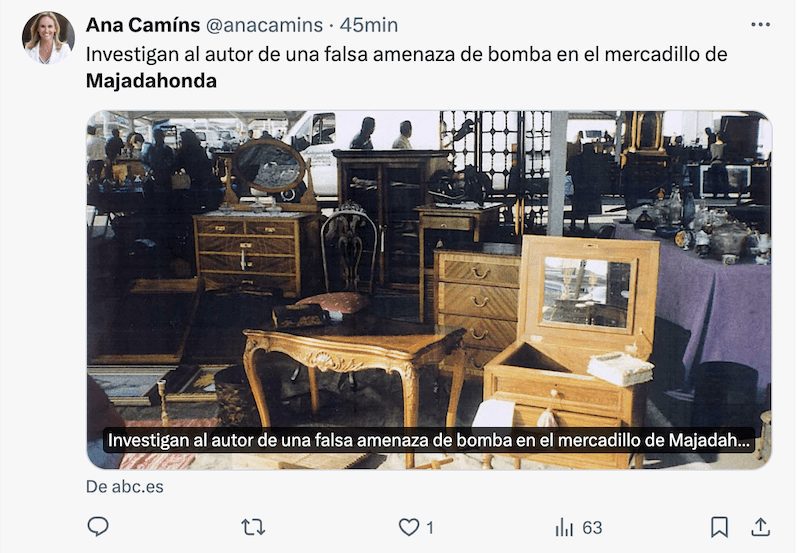Bookmark this tweet
The image size is (800, 553).
coord(719,527)
